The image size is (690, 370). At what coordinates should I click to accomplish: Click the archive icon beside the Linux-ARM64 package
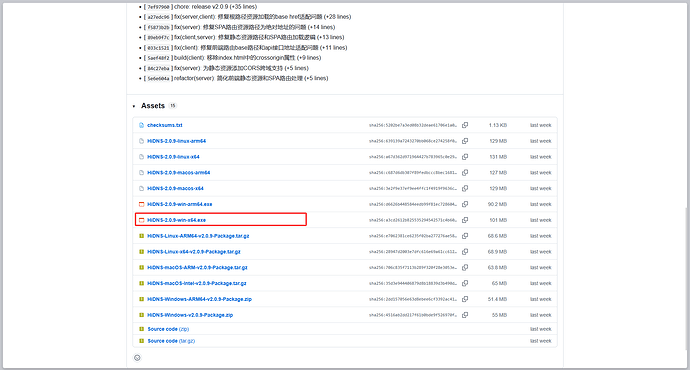click(141, 236)
